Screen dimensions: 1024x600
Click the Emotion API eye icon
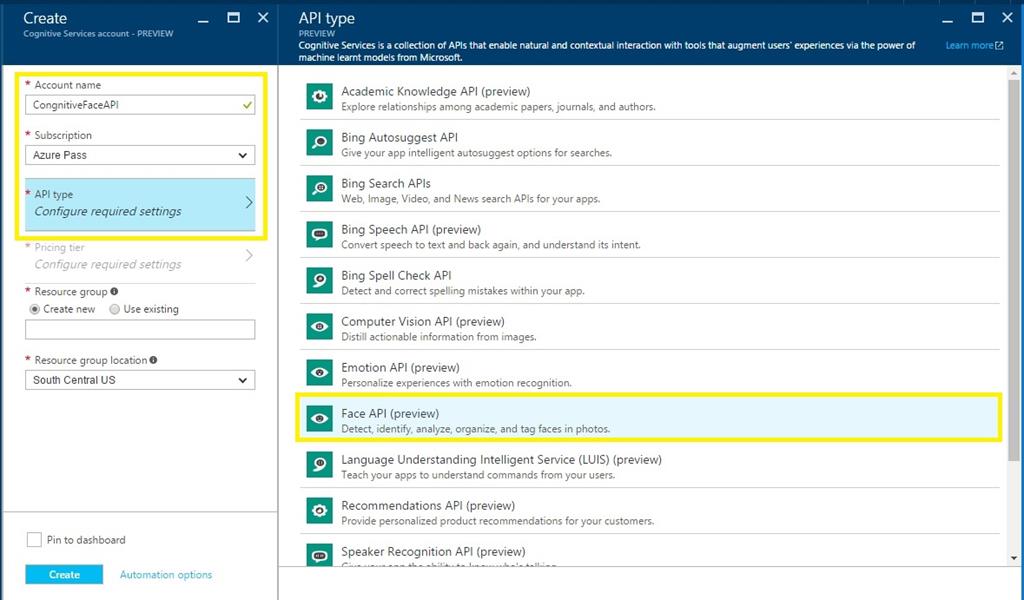[x=319, y=373]
